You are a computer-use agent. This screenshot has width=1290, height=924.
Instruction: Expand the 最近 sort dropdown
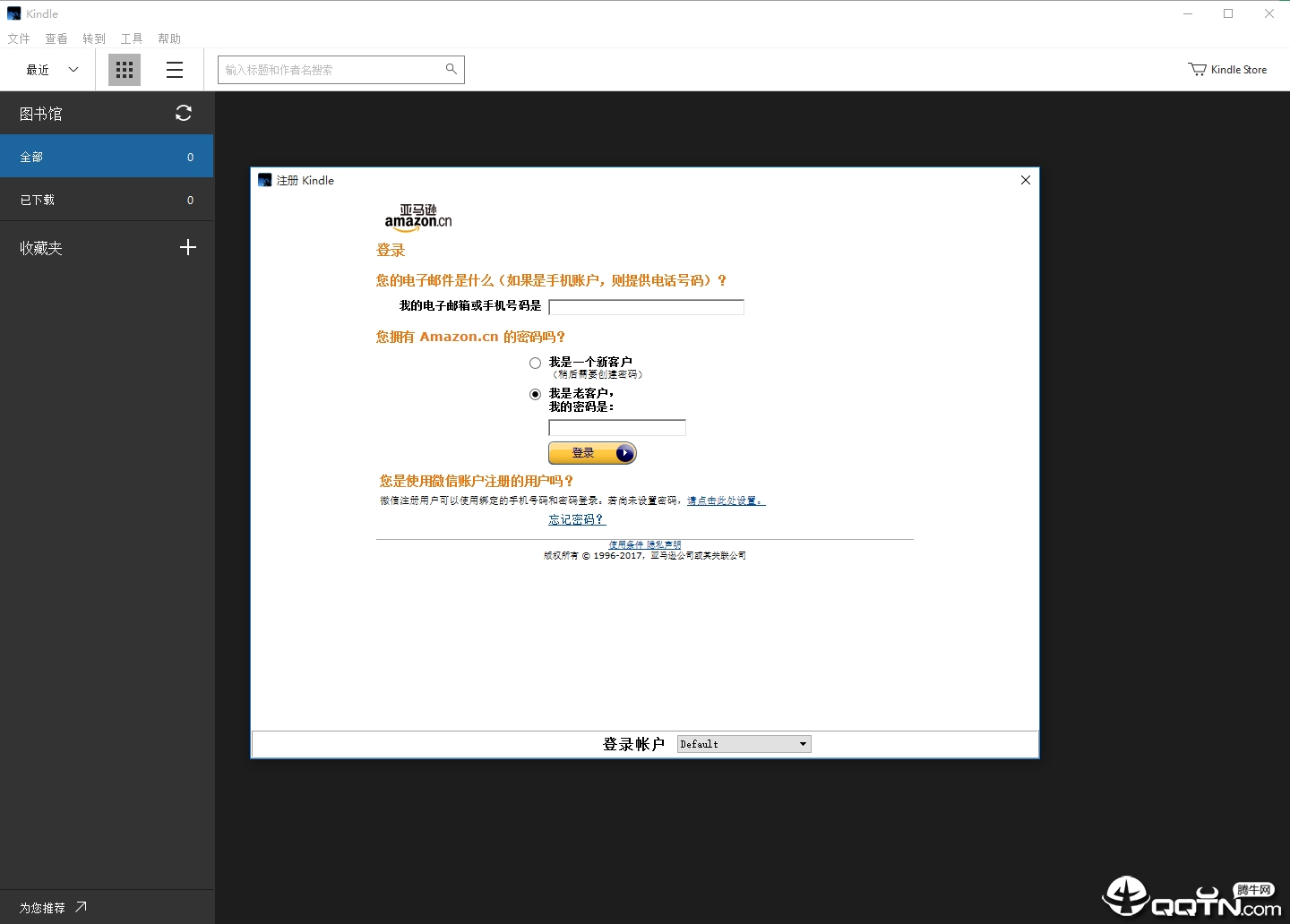[53, 70]
